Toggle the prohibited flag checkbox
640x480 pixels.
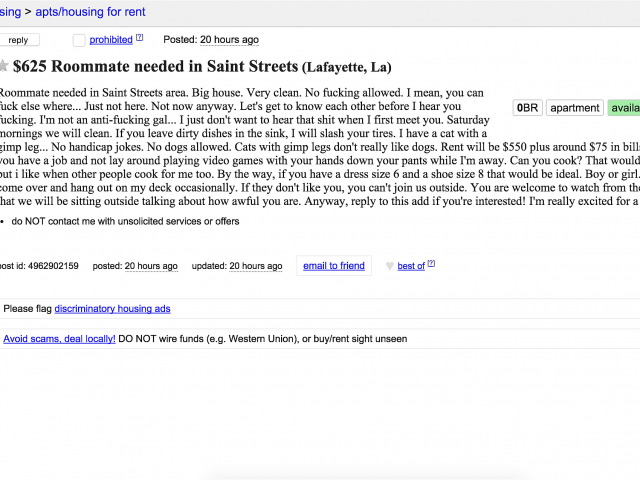[x=79, y=40]
